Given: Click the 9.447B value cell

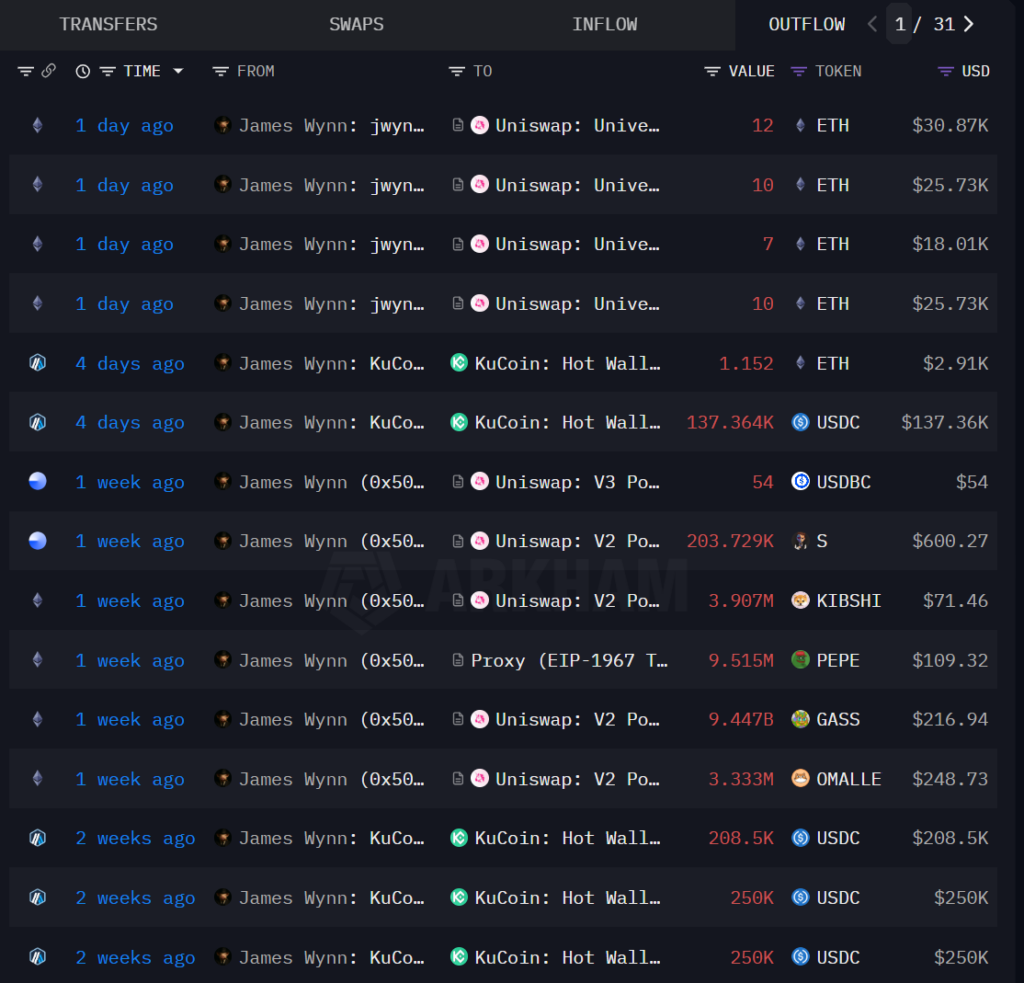Looking at the screenshot, I should 741,719.
